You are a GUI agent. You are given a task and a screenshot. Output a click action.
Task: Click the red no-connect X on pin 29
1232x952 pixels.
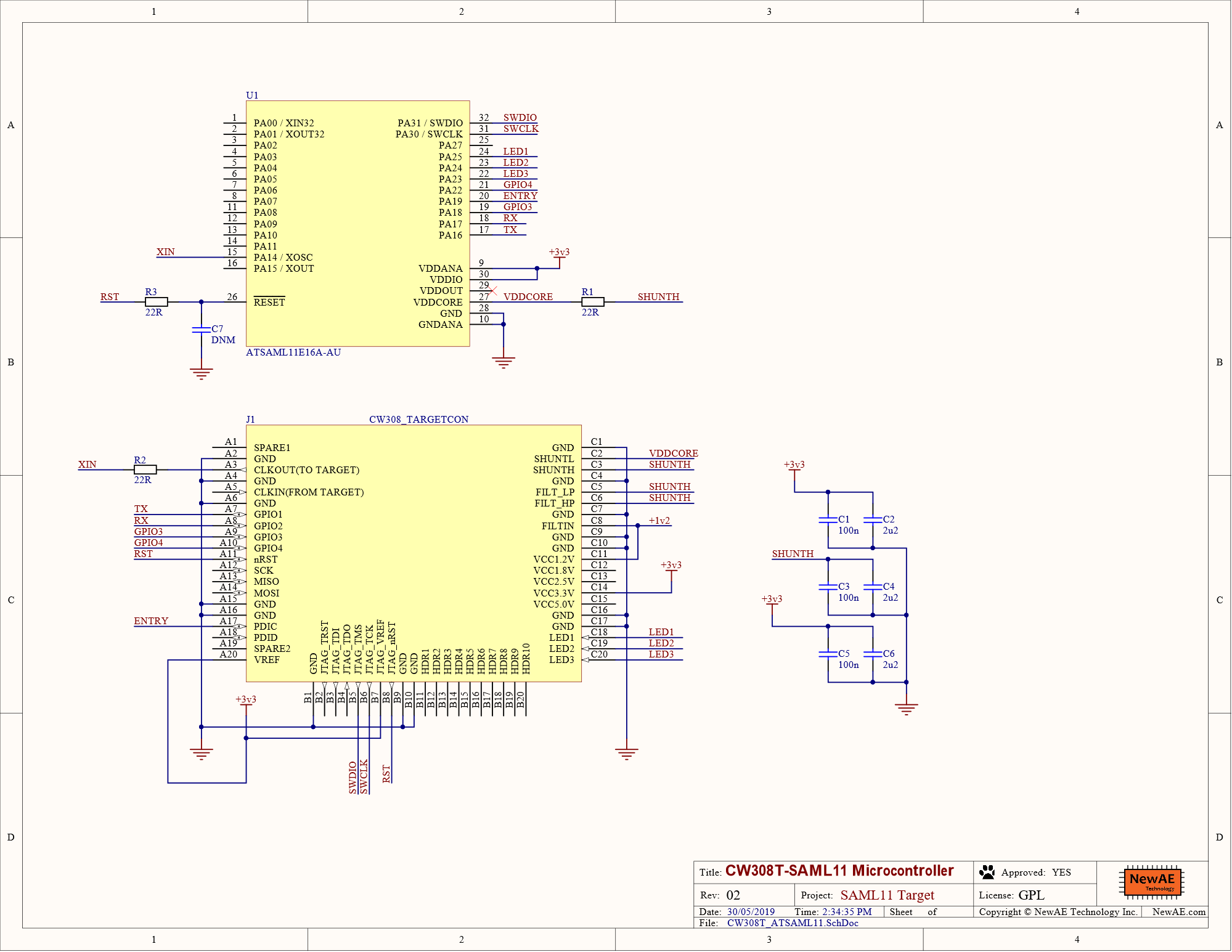492,290
